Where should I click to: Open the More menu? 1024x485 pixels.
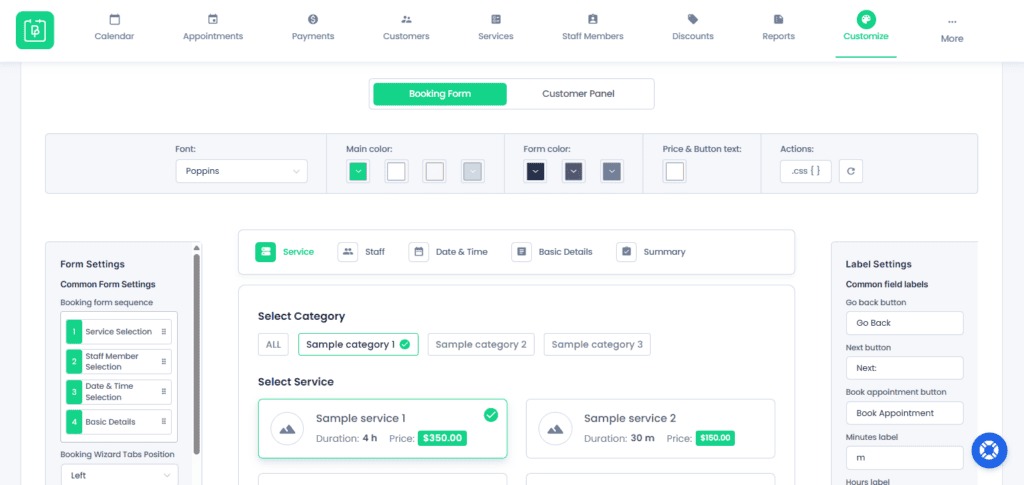952,31
